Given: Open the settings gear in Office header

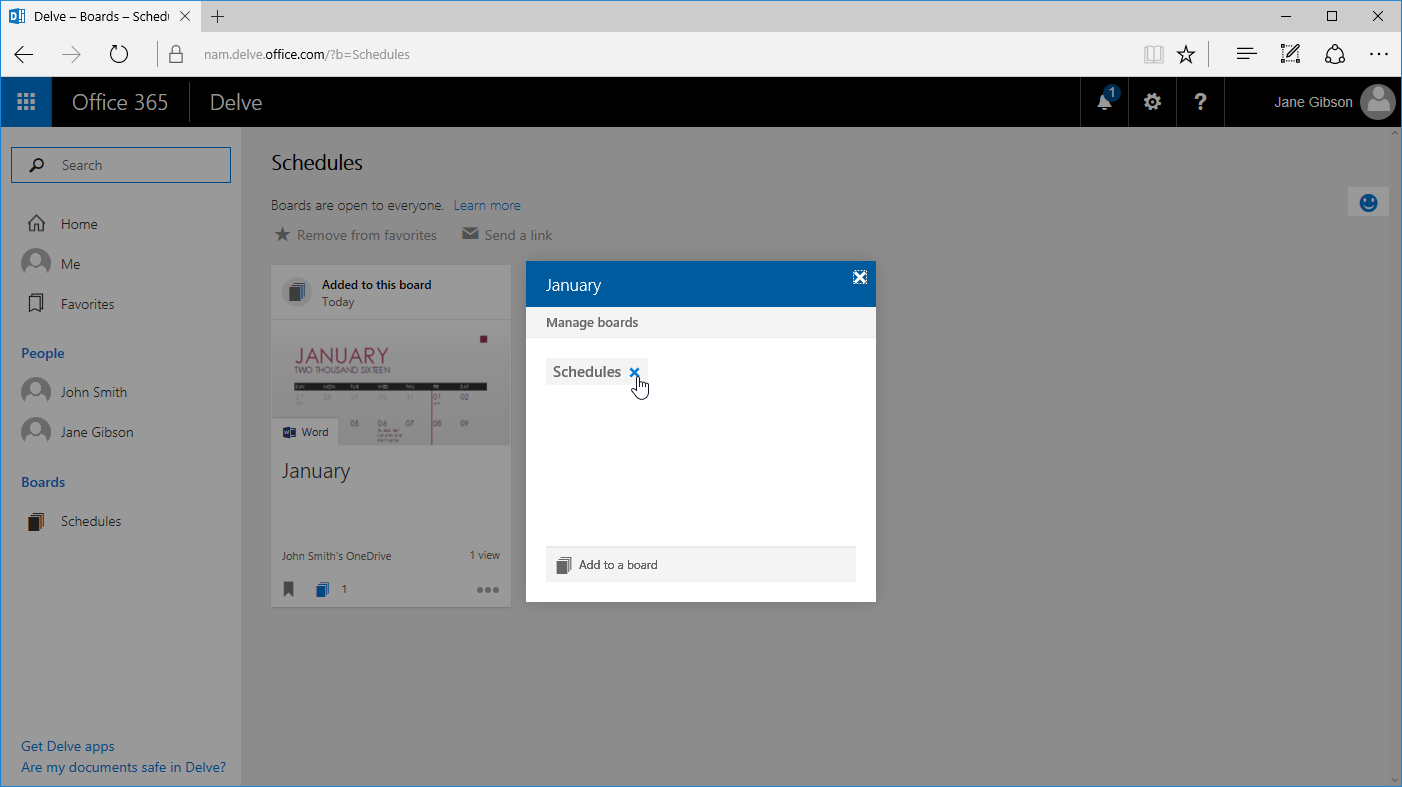Looking at the screenshot, I should [1153, 102].
